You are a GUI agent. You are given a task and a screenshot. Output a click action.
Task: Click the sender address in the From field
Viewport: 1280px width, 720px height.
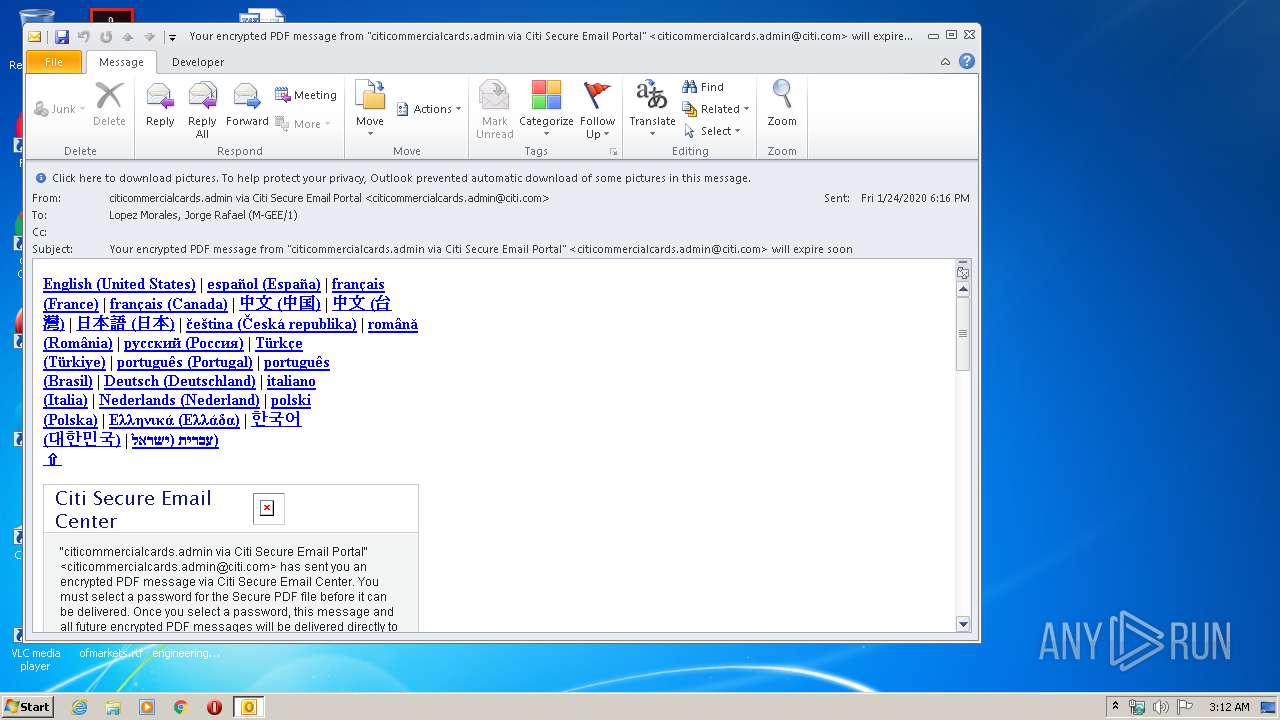(329, 198)
